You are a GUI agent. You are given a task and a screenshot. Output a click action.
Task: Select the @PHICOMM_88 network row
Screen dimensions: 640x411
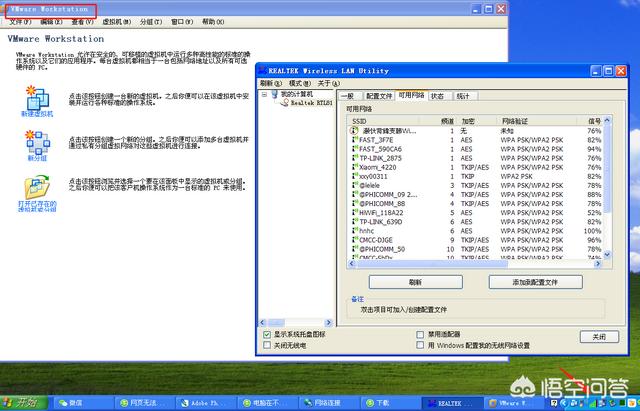pos(476,204)
